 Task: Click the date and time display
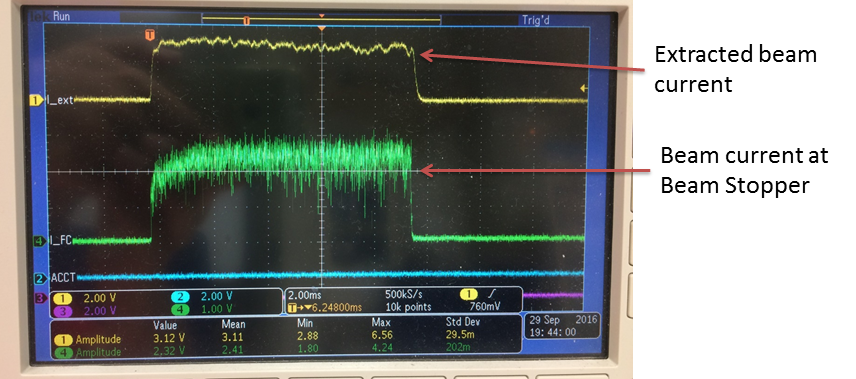tap(562, 325)
